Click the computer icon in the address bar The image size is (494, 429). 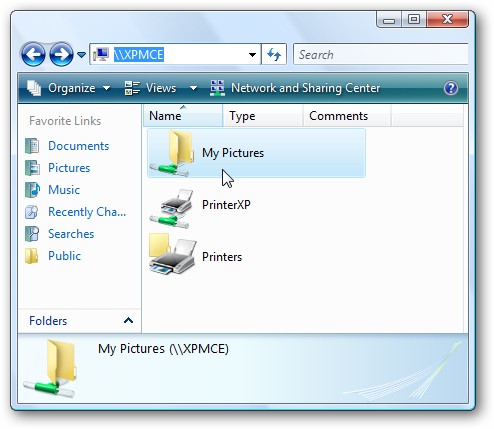coord(101,54)
